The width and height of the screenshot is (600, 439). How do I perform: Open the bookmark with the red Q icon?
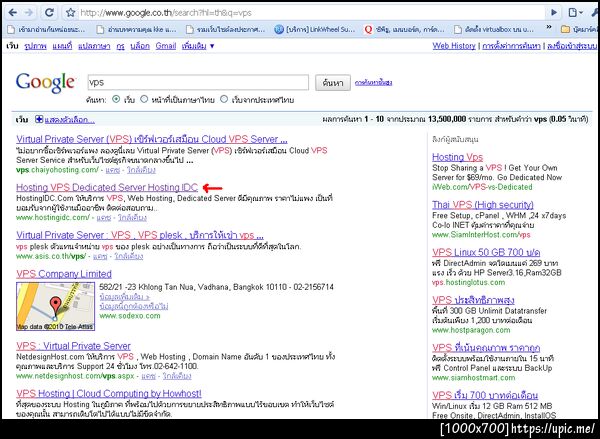404,29
